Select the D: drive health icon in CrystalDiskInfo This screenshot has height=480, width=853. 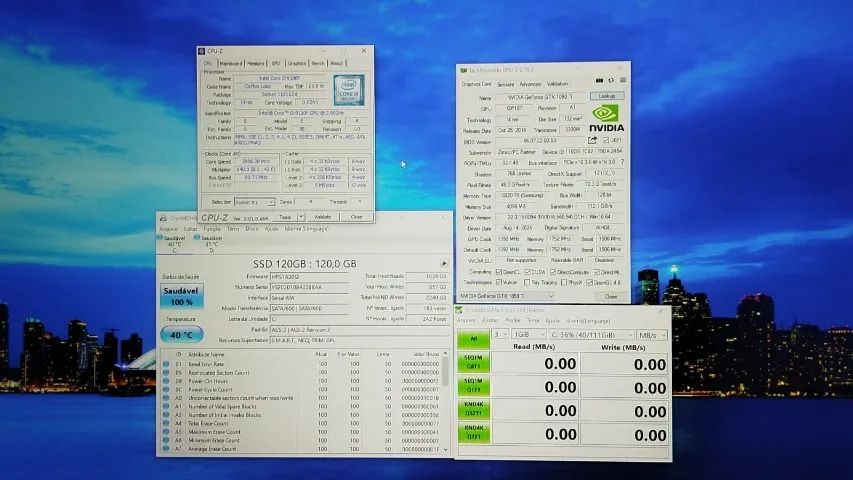(197, 237)
